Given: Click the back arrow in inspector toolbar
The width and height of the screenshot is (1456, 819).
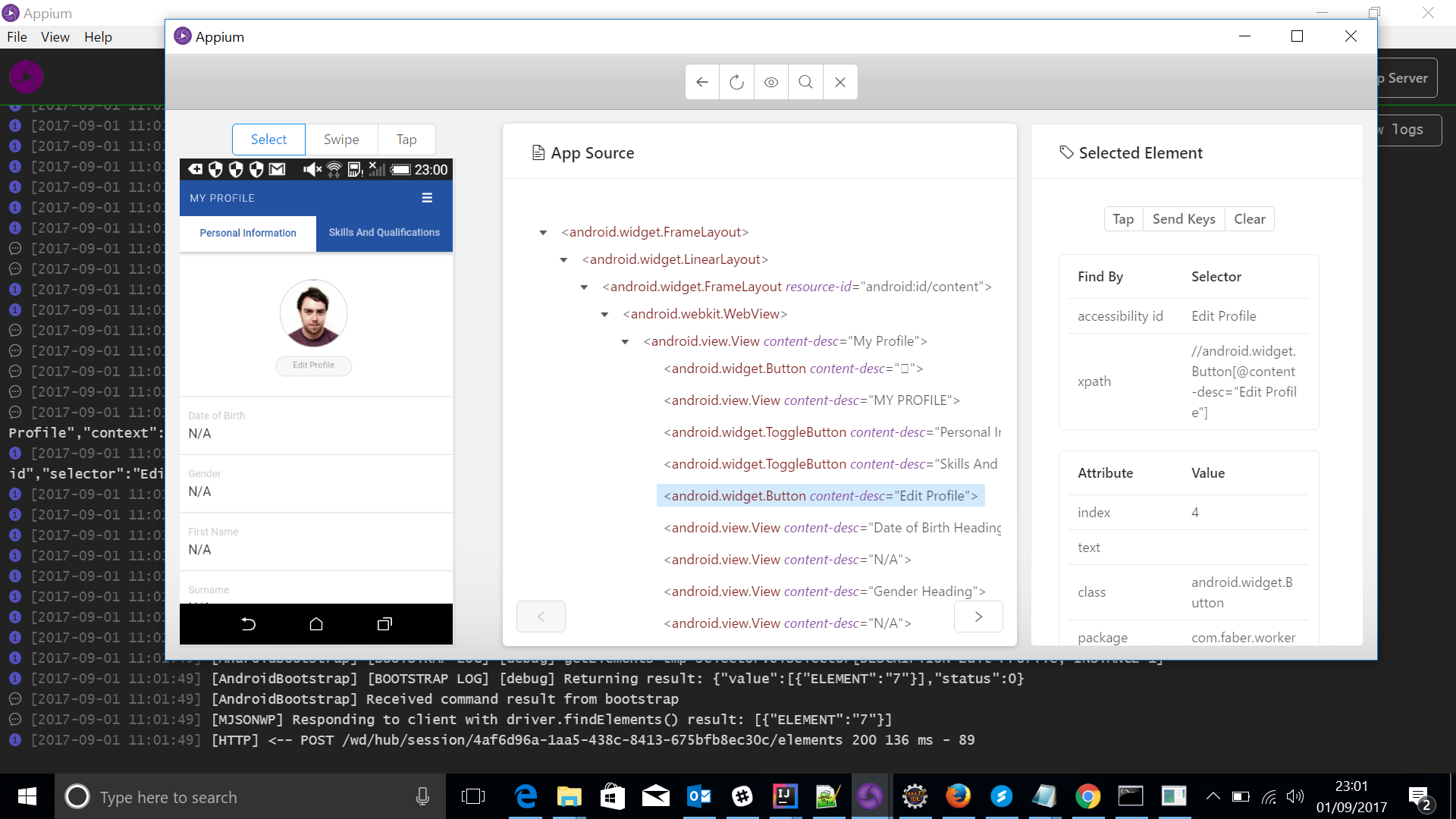Looking at the screenshot, I should click(702, 82).
